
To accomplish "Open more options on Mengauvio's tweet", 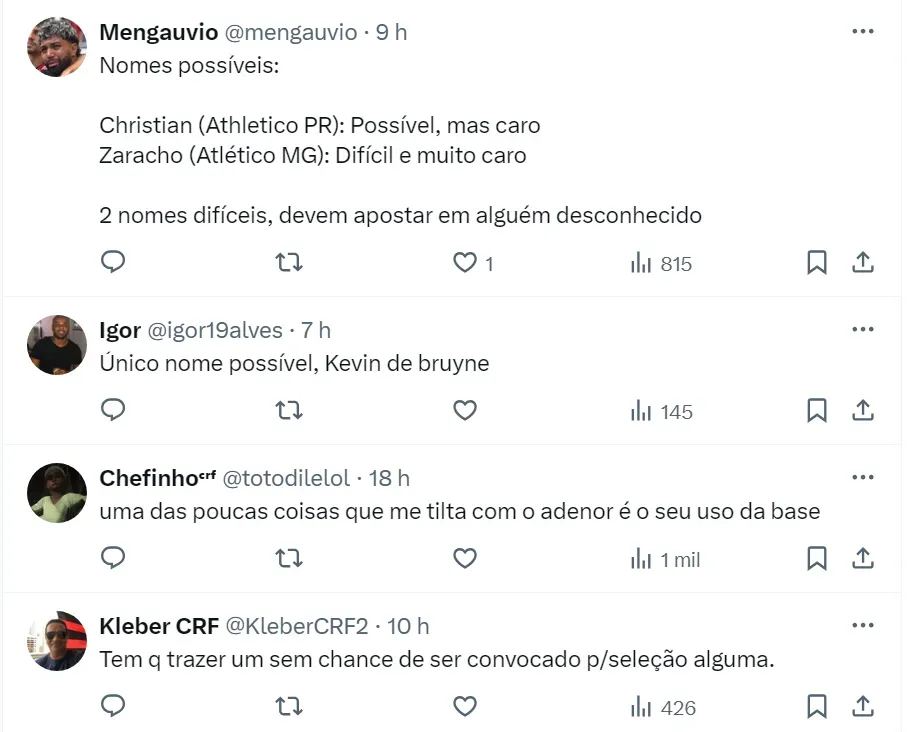I will tap(862, 32).
